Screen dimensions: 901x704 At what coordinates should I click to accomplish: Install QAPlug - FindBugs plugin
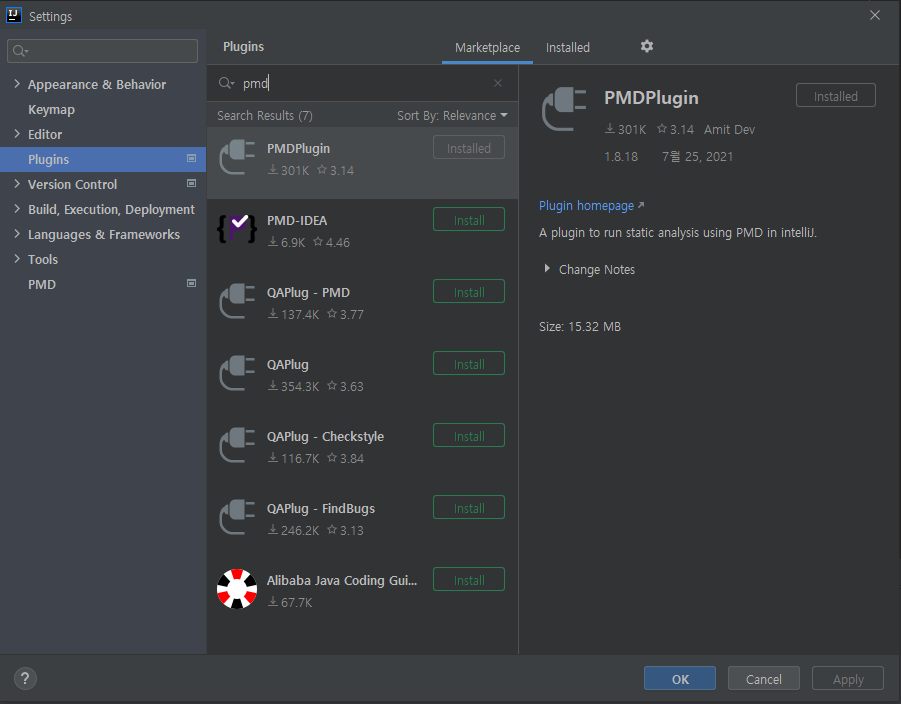(x=469, y=508)
